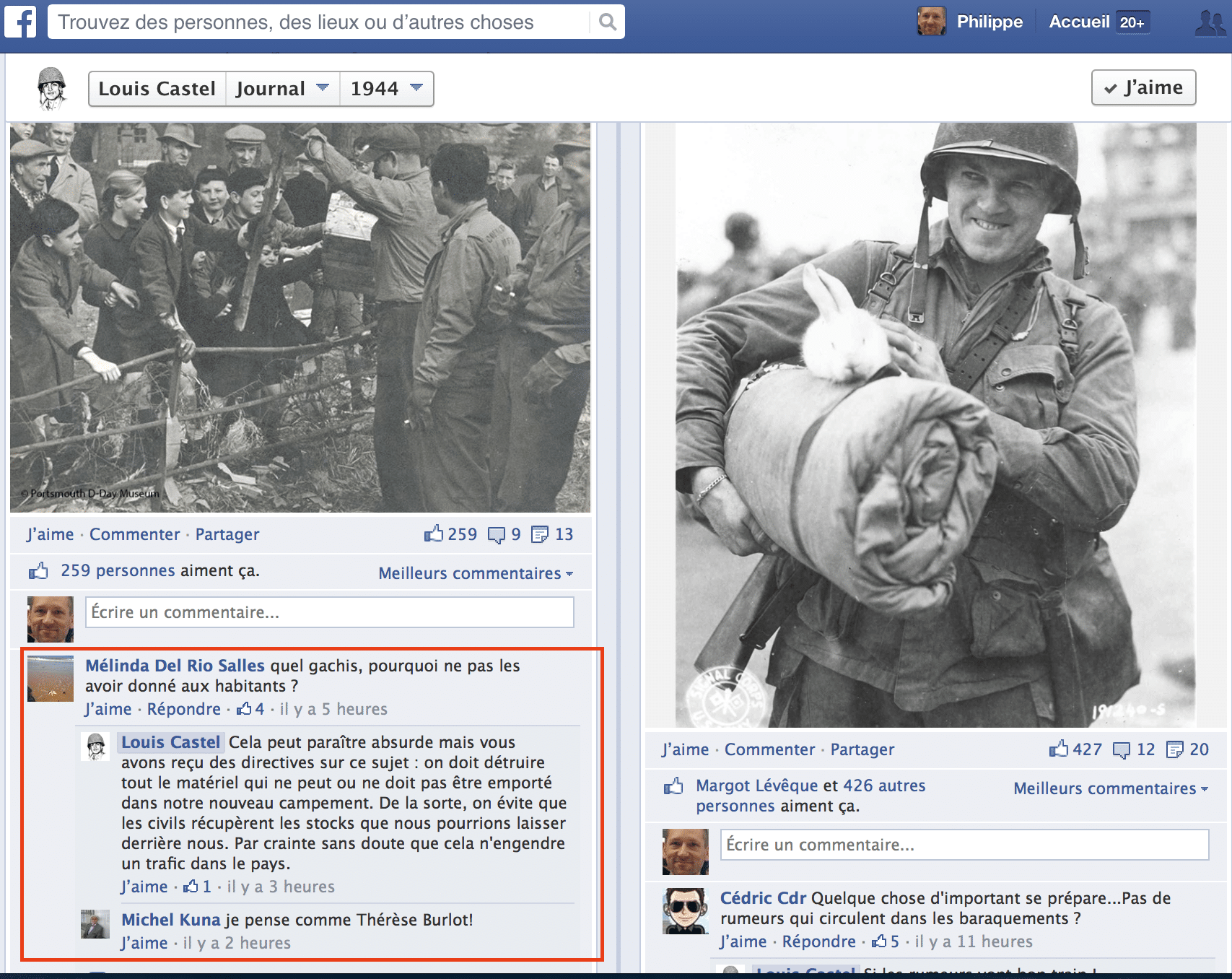Open Philippe profile link
Screen dimensions: 1232x979
click(x=989, y=22)
